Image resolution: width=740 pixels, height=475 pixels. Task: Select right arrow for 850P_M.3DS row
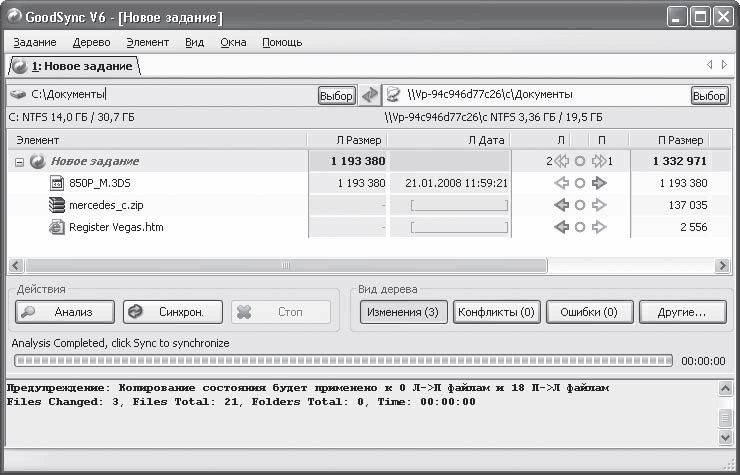[x=599, y=183]
